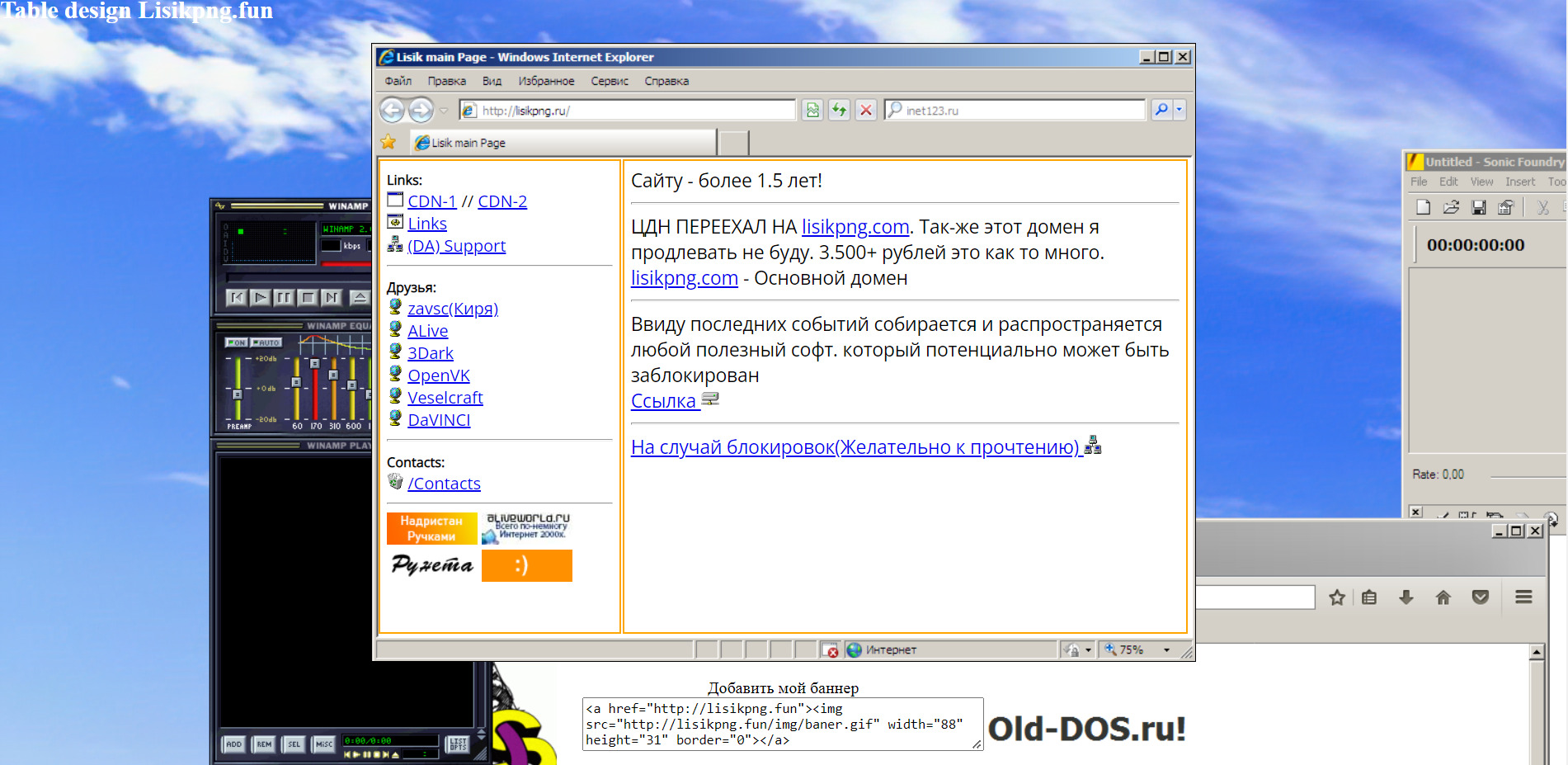The height and width of the screenshot is (765, 1568).
Task: Open the Firefox hamburger menu
Action: [x=1523, y=597]
